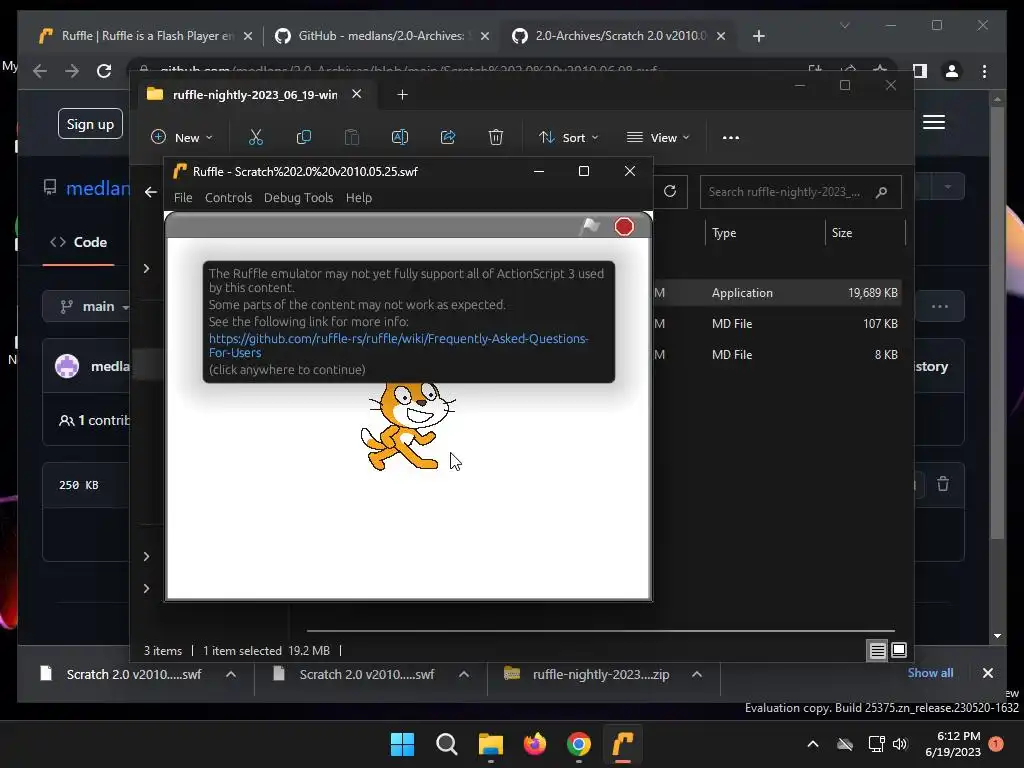Open the Ruffle File menu
This screenshot has width=1024, height=768.
[183, 197]
